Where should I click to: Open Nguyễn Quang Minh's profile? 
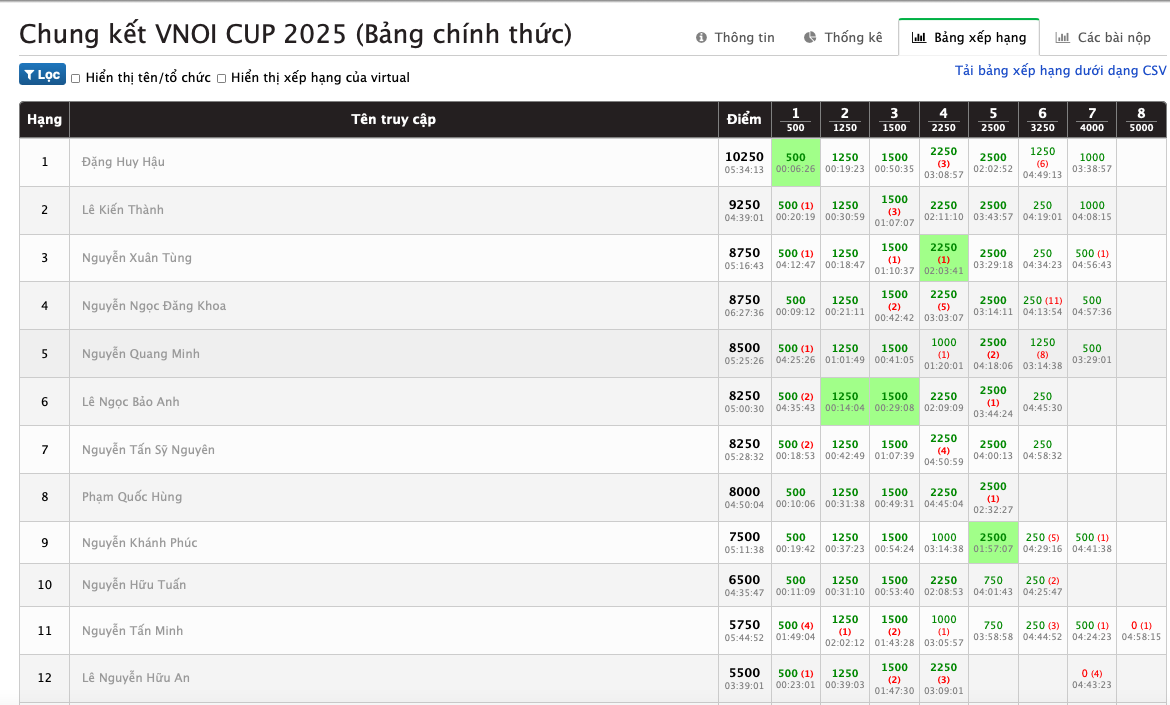click(141, 354)
